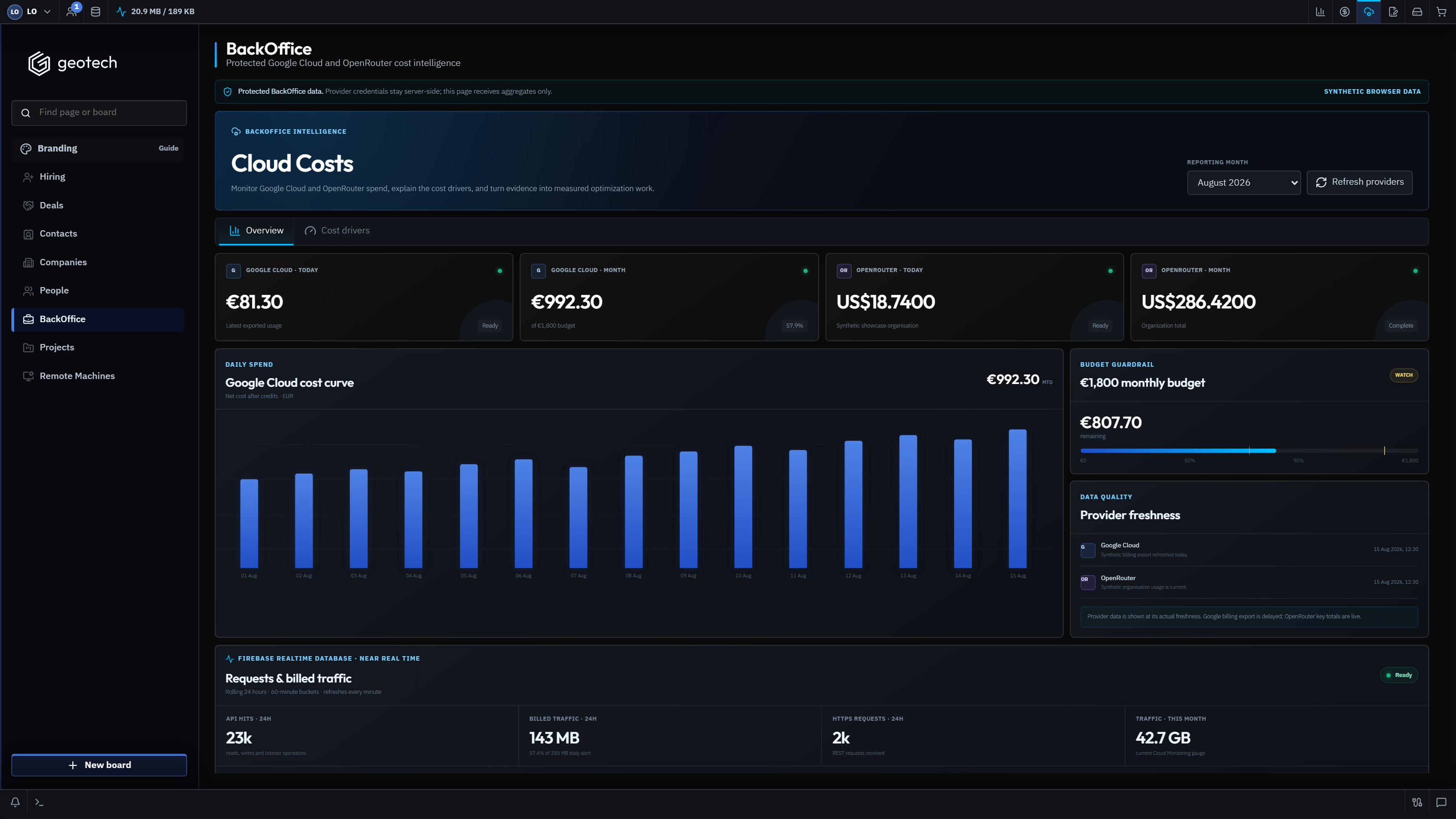Click the €81.30 Google Cloud today value

coord(254,302)
